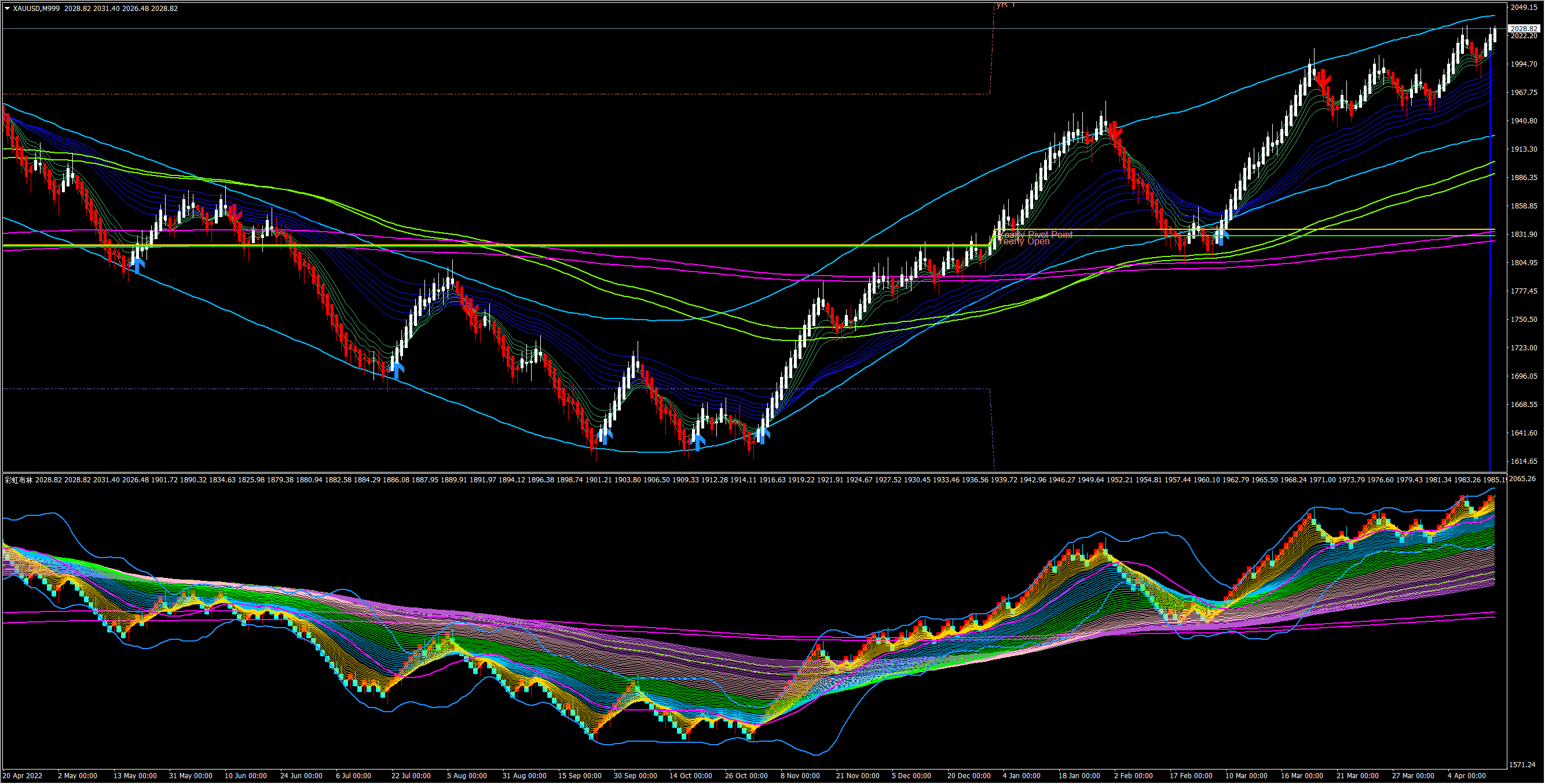Image resolution: width=1545 pixels, height=784 pixels.
Task: Click the 1831.90 price scale label
Action: click(1524, 234)
